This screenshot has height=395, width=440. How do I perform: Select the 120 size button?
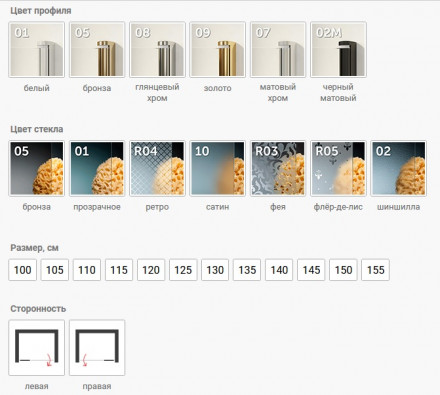click(151, 270)
